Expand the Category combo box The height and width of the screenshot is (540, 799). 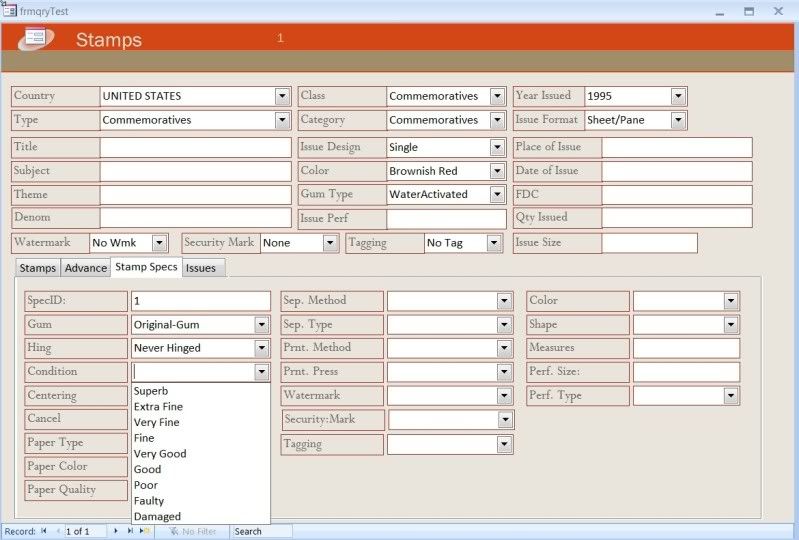pos(497,120)
